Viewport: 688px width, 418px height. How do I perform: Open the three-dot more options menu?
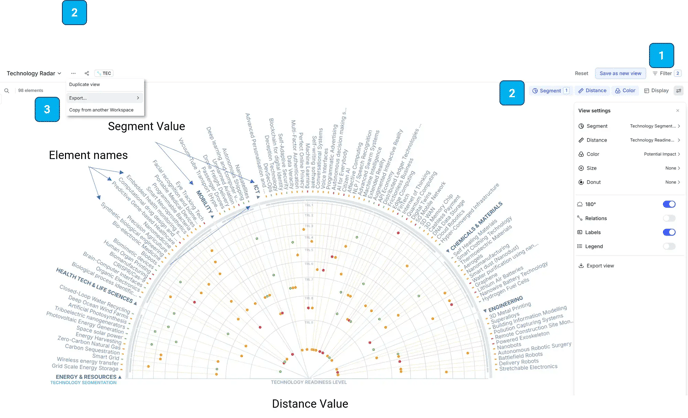73,73
